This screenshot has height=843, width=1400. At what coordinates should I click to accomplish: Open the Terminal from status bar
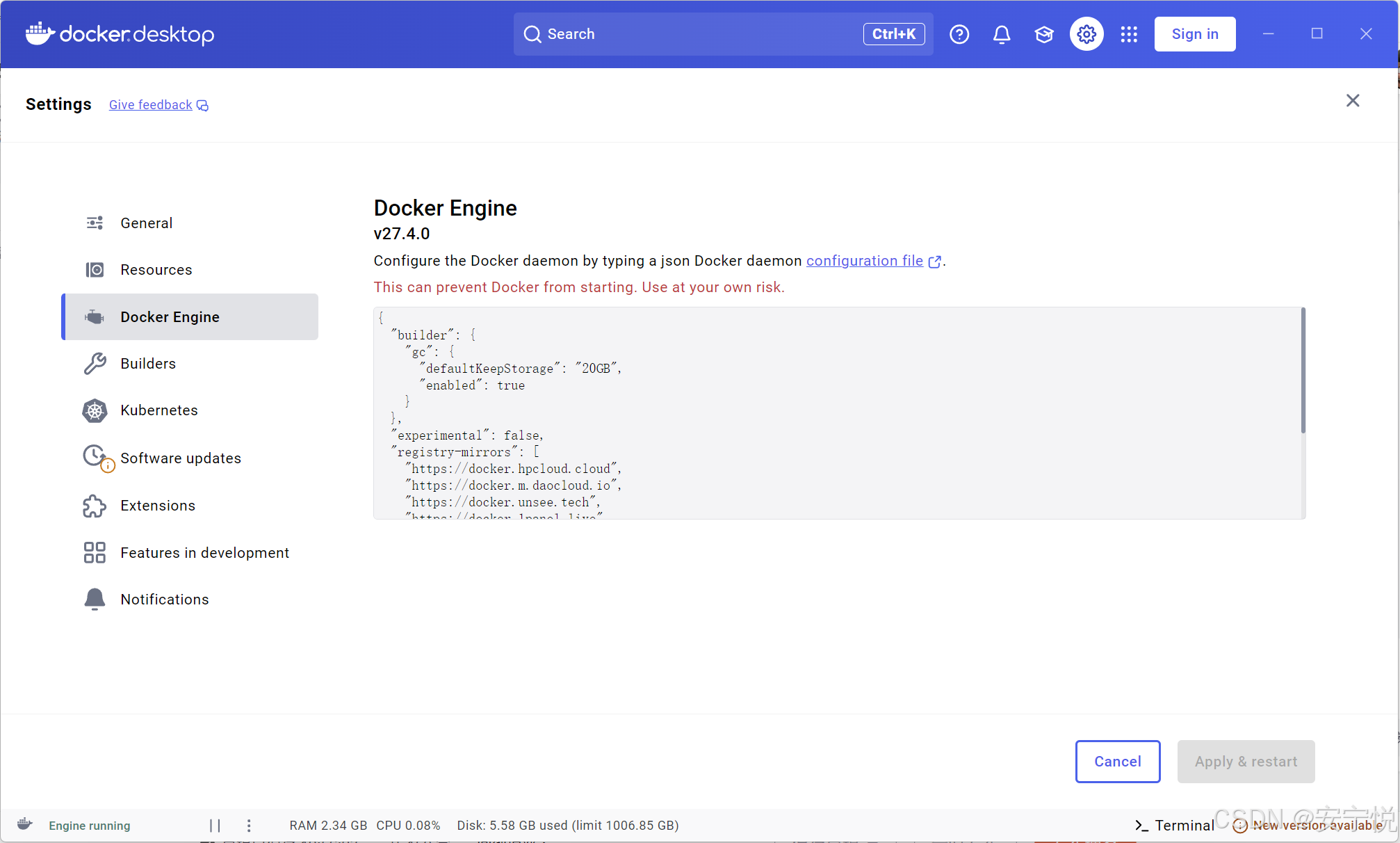pyautogui.click(x=1175, y=826)
